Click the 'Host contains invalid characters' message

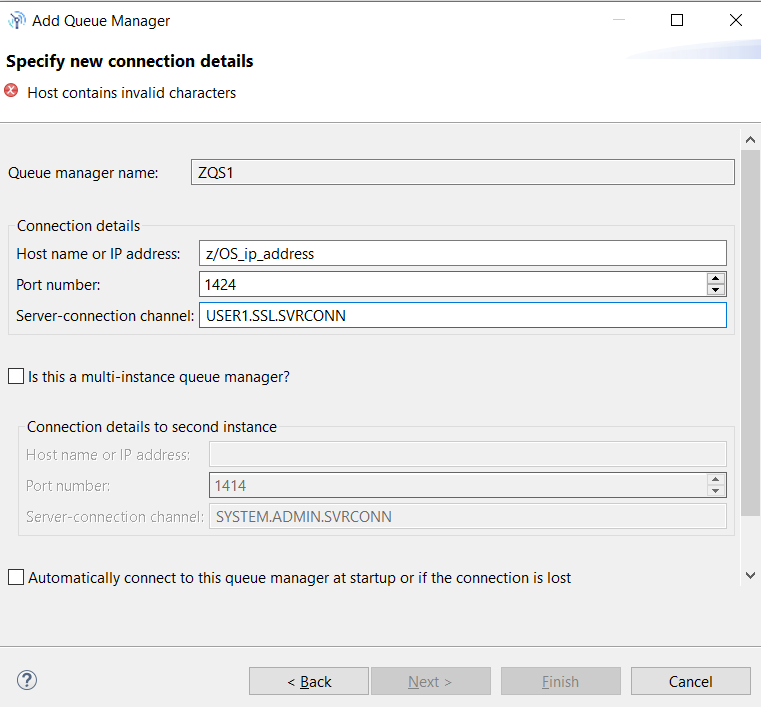132,93
